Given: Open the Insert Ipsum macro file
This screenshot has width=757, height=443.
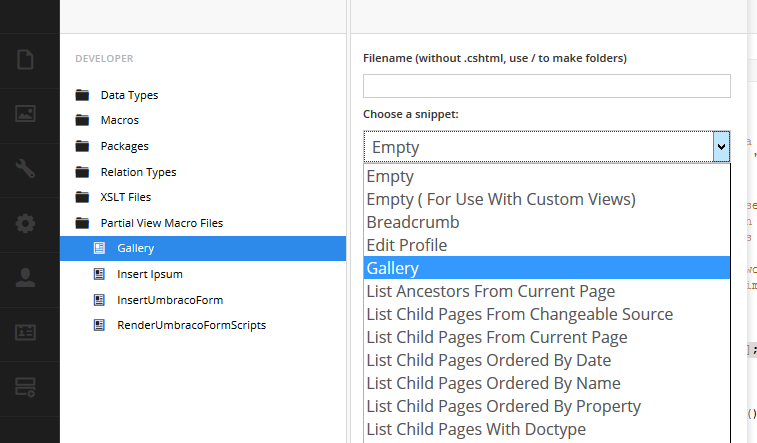Looking at the screenshot, I should [149, 274].
